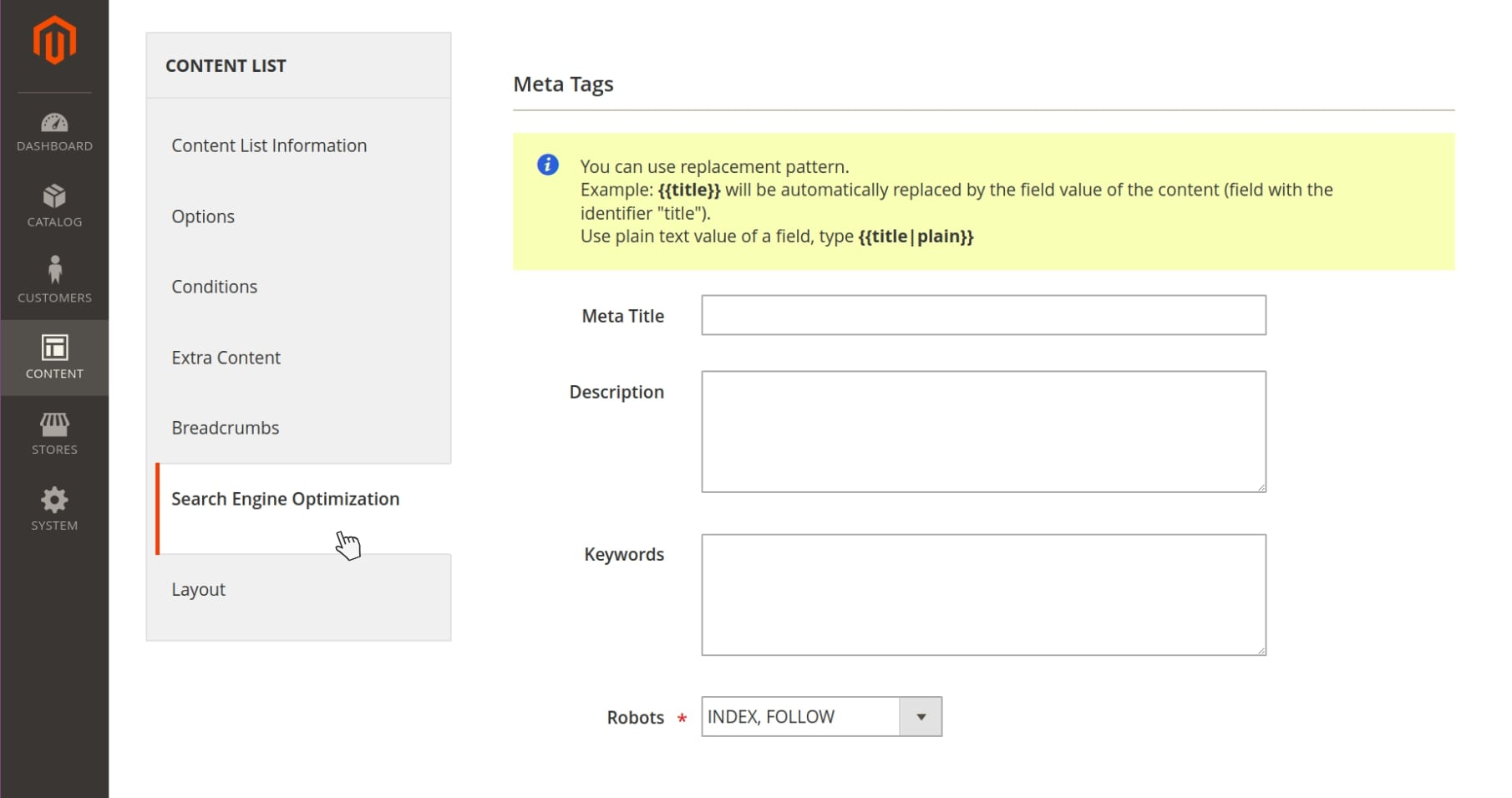Screen dimensions: 1512x798
Task: Go to the Conditions tab
Action: click(x=215, y=287)
